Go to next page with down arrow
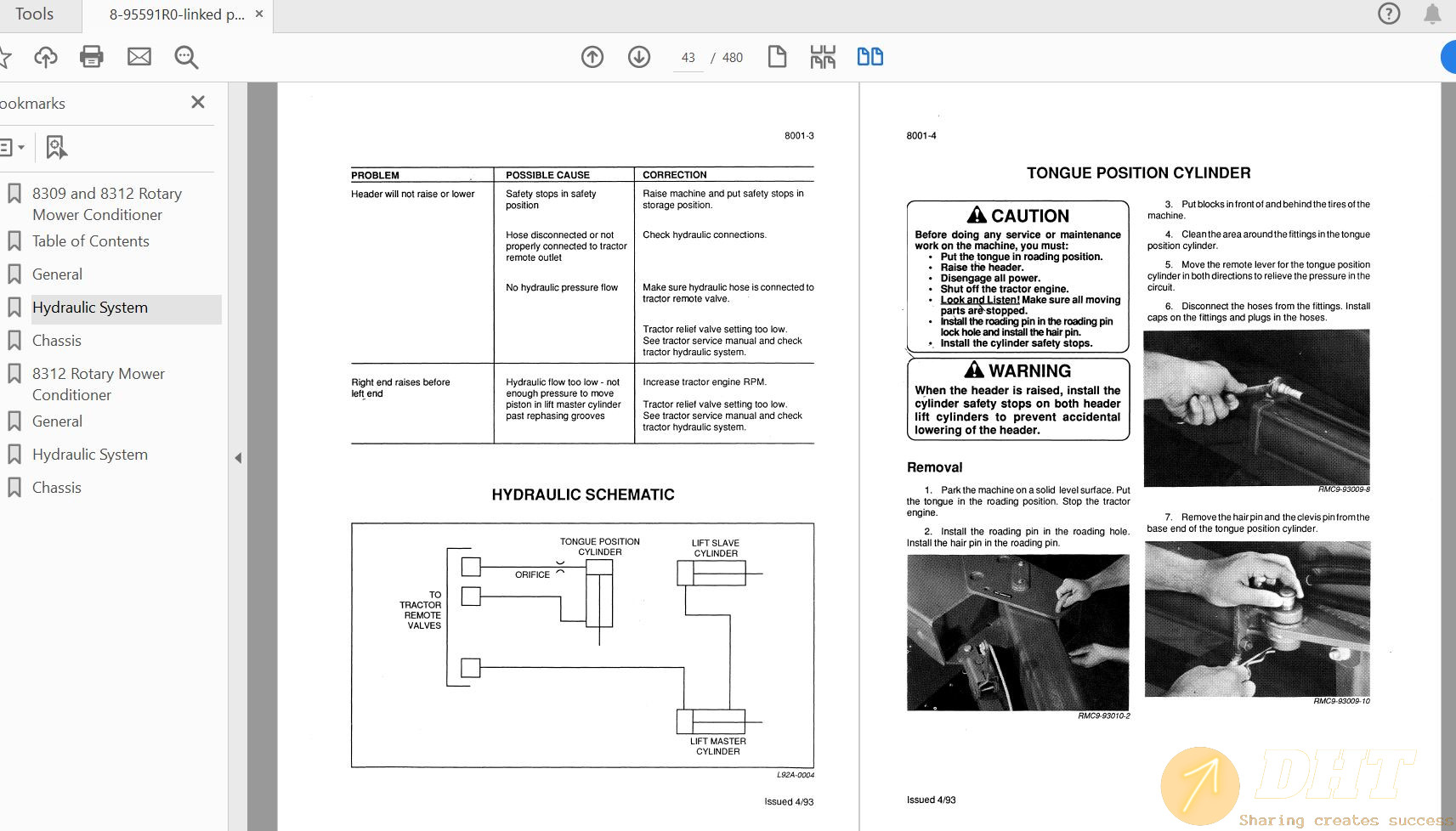Image resolution: width=1456 pixels, height=831 pixels. click(x=639, y=57)
